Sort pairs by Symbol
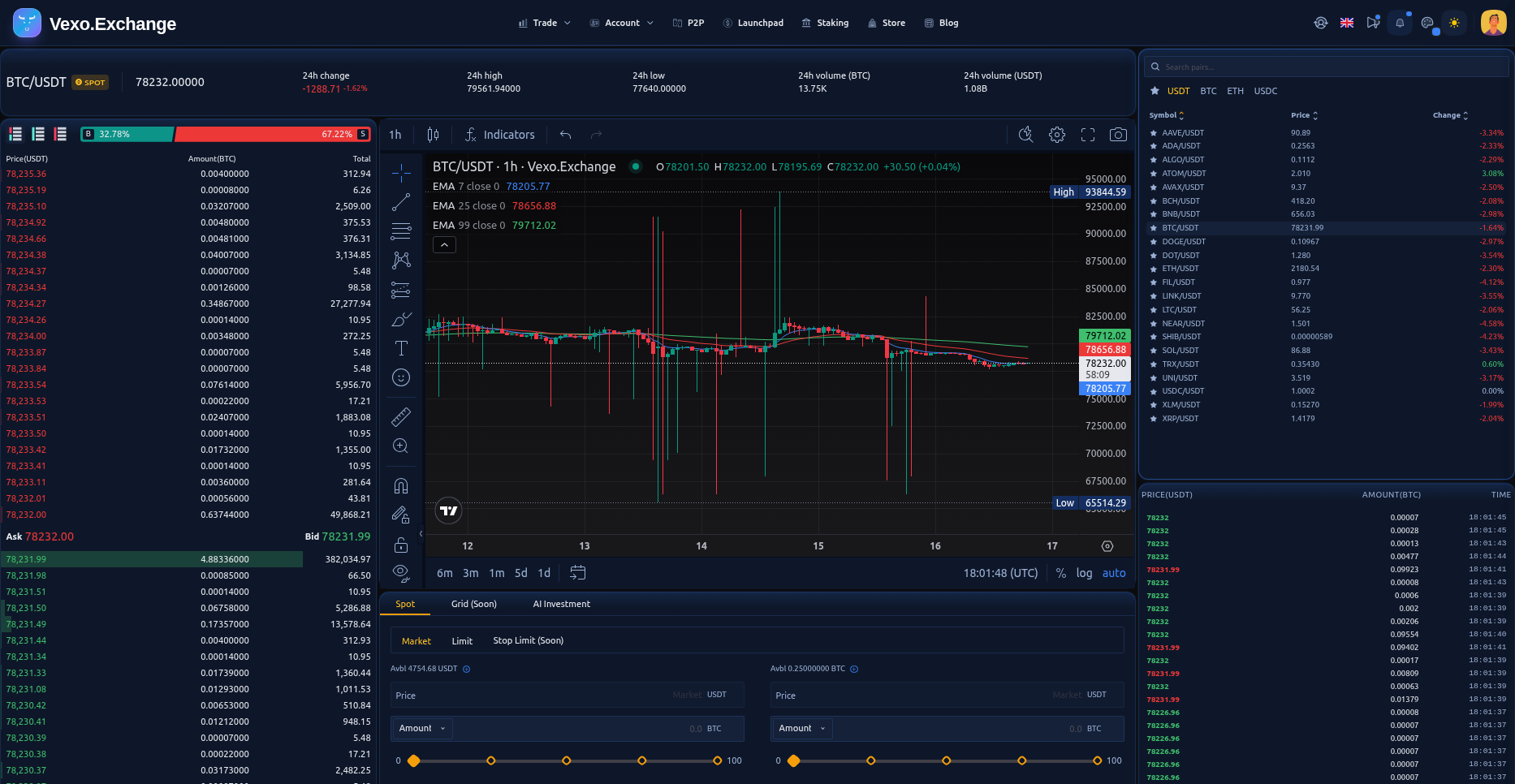1515x784 pixels. click(x=1167, y=115)
